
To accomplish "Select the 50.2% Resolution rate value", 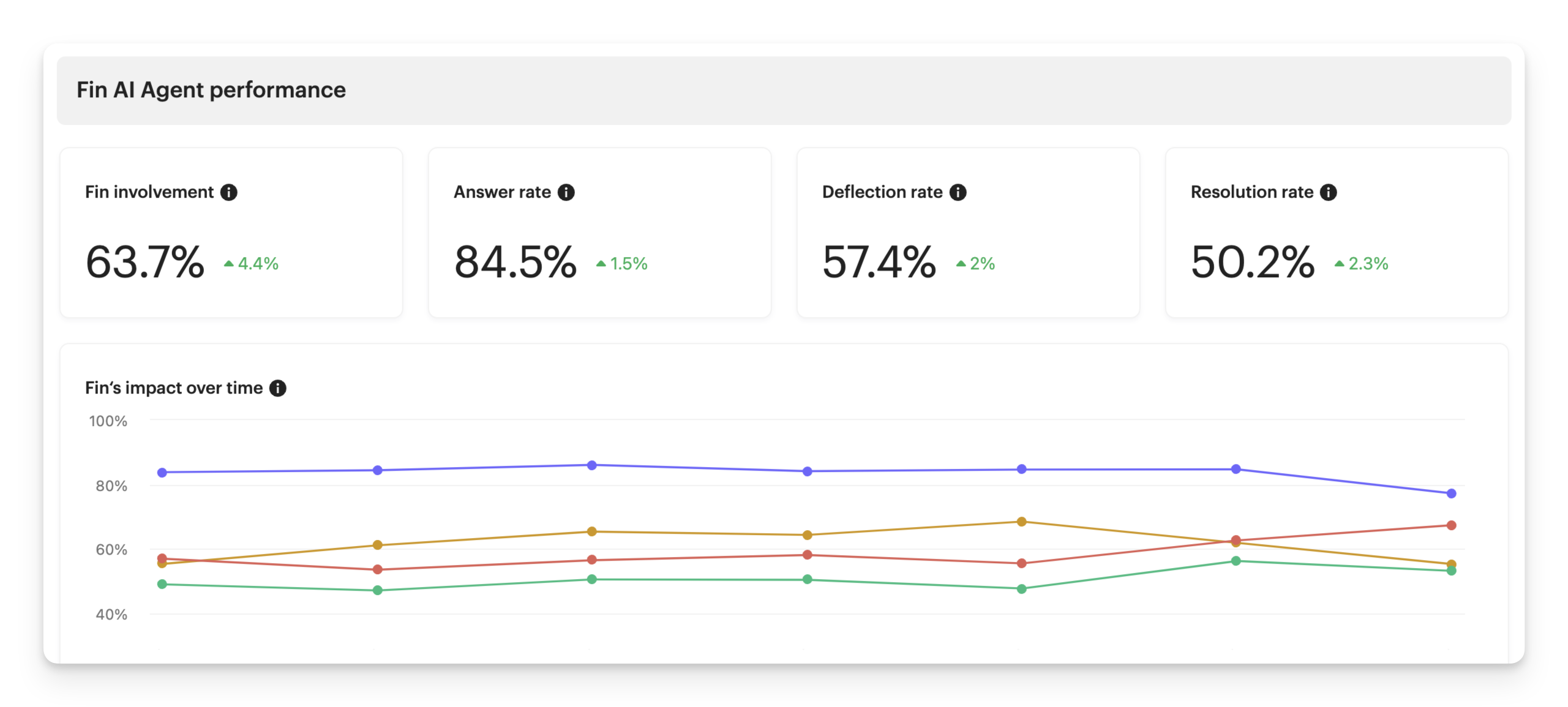I will pyautogui.click(x=1253, y=262).
